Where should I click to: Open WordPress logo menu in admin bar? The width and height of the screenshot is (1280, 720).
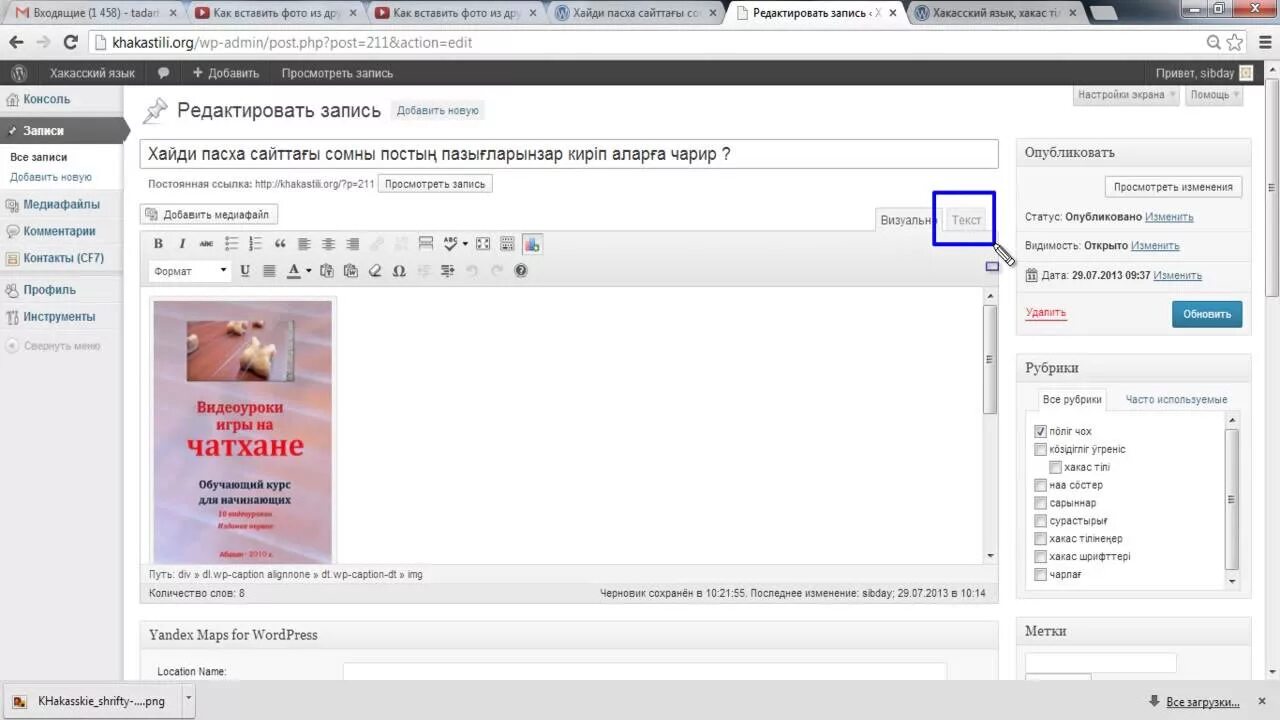coord(19,73)
